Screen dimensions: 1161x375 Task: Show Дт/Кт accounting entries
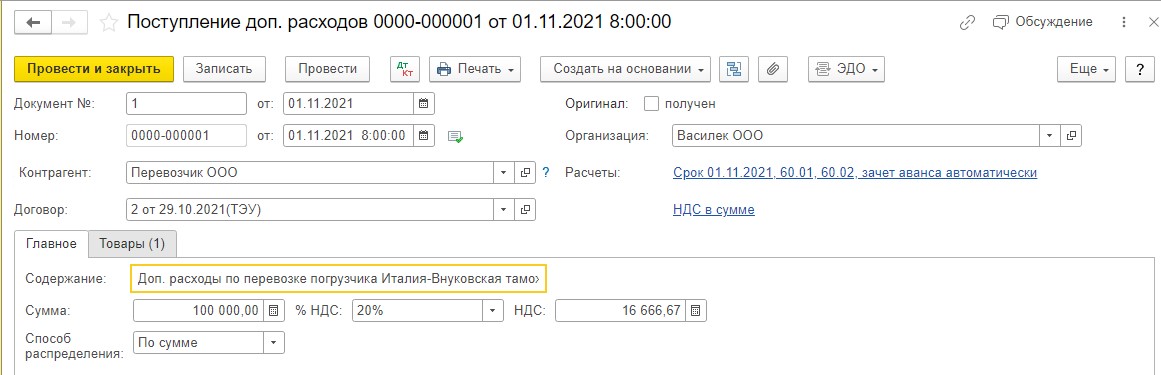(405, 69)
